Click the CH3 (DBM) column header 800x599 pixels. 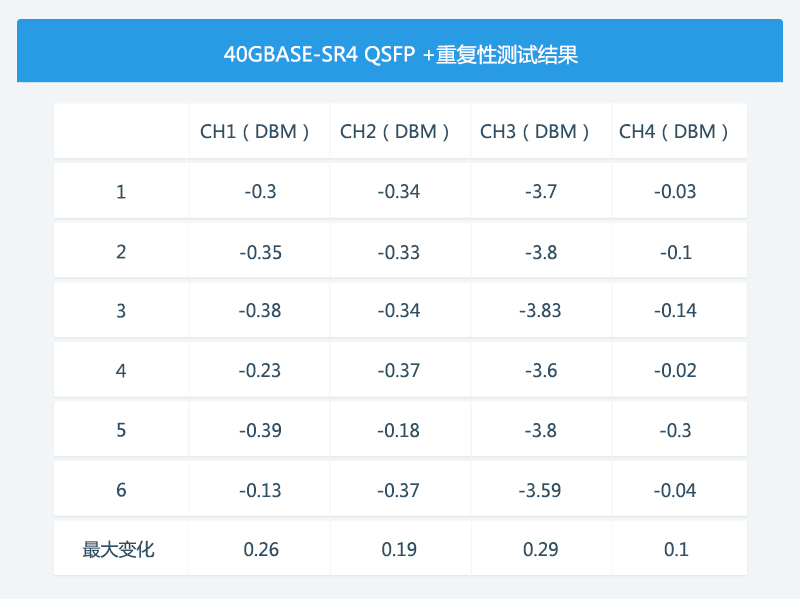[x=540, y=131]
